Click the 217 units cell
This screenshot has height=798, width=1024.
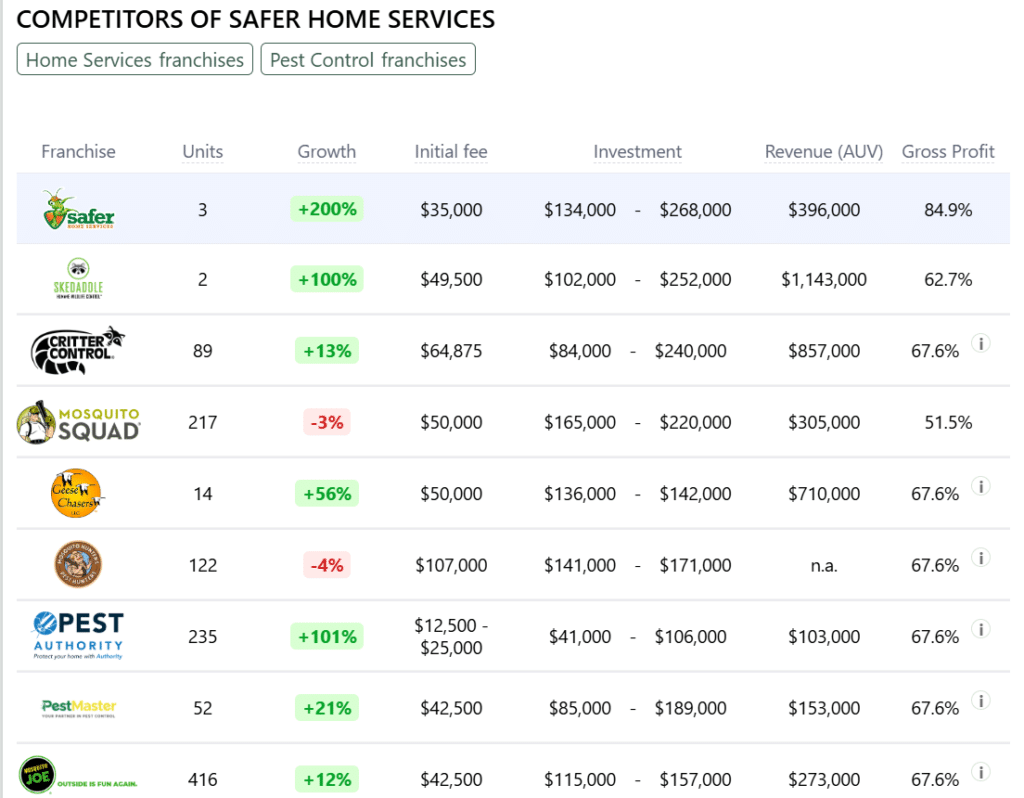tap(202, 423)
